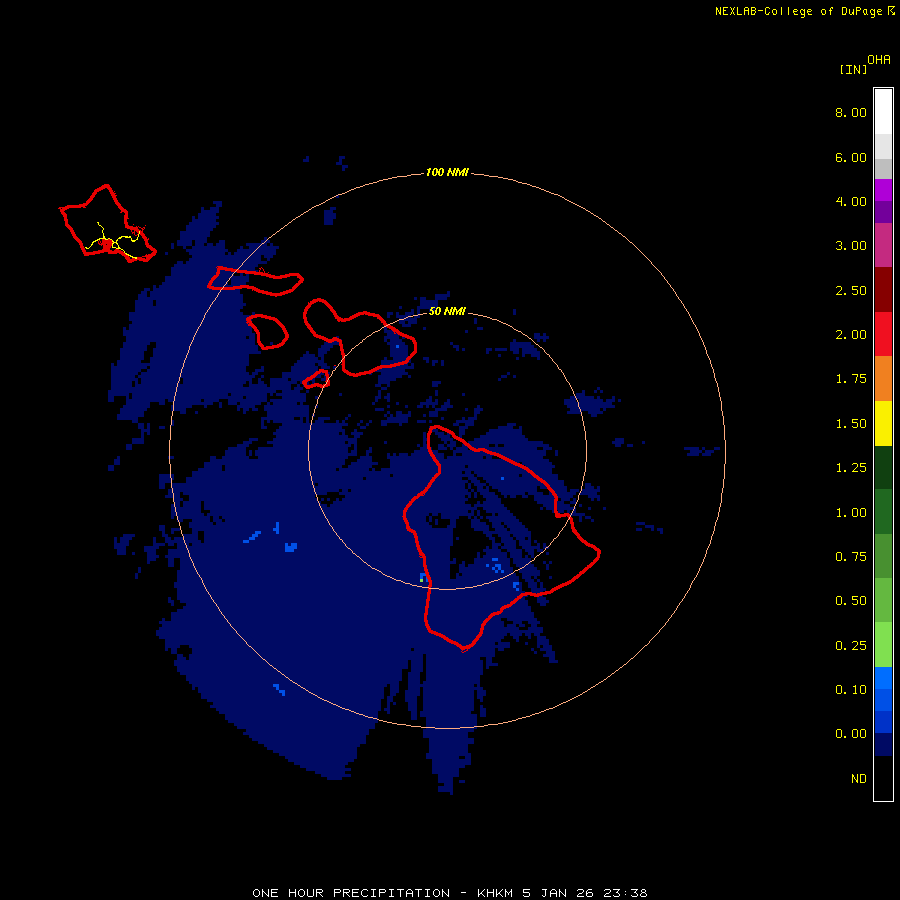Click the 50 NMI range ring label
Screen dimensions: 900x900
447,311
